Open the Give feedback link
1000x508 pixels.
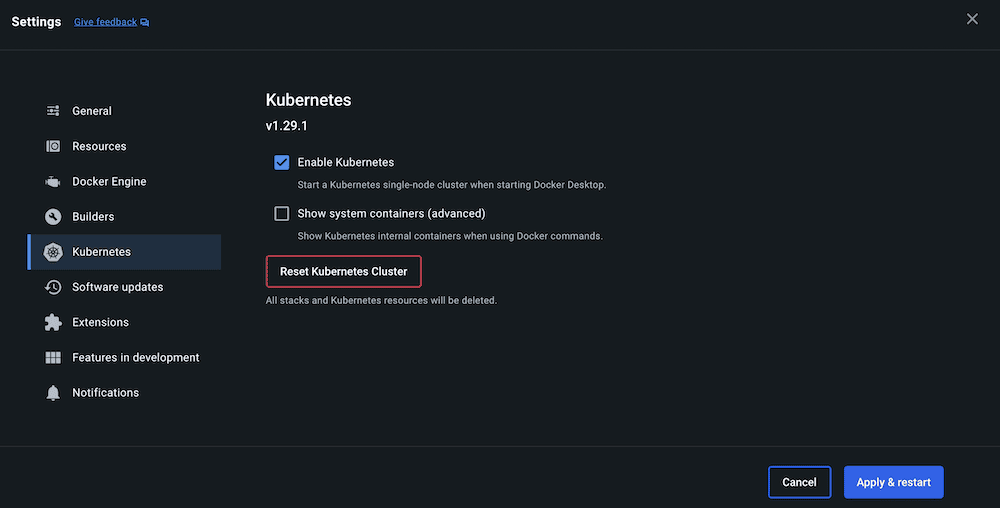[105, 22]
